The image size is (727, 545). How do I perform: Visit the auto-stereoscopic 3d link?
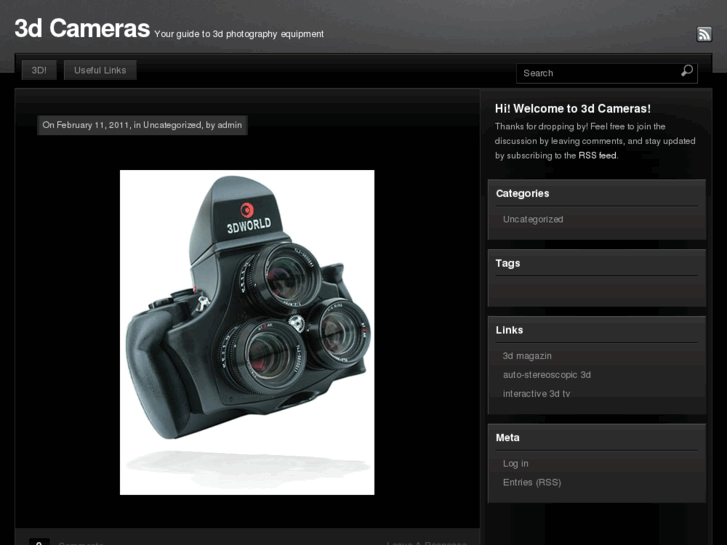(x=547, y=375)
